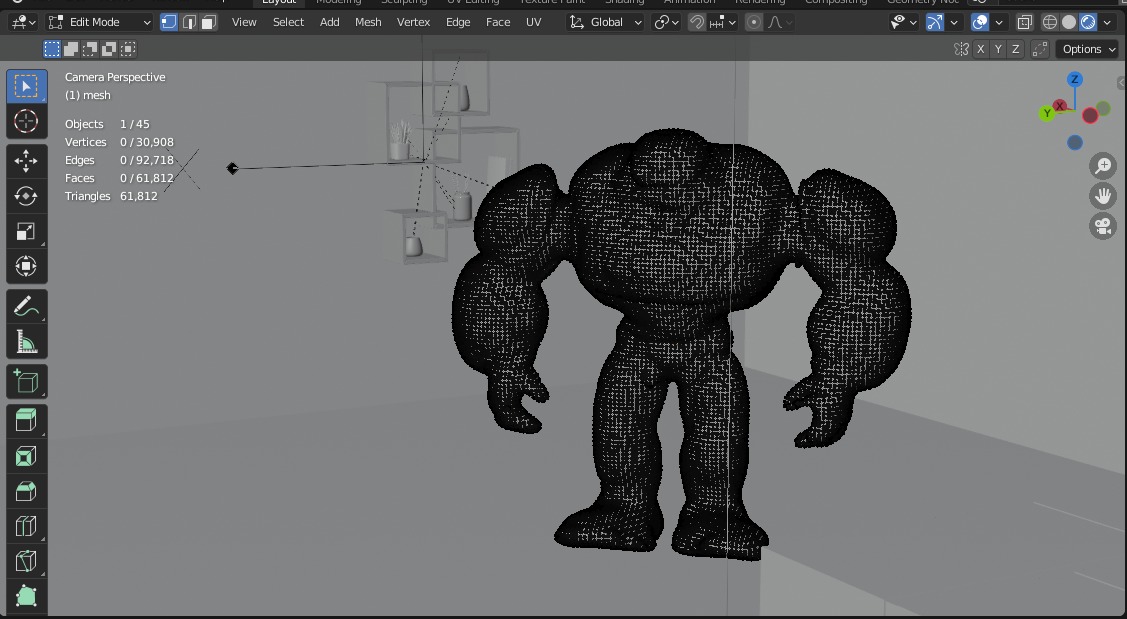
Task: Pick the Rotate tool
Action: pyautogui.click(x=27, y=196)
